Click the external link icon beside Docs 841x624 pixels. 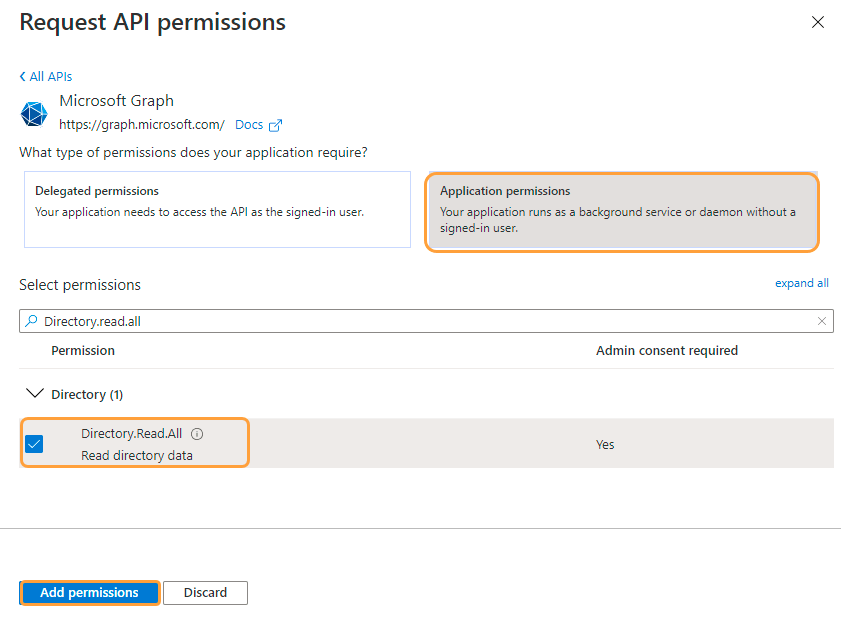pyautogui.click(x=276, y=126)
